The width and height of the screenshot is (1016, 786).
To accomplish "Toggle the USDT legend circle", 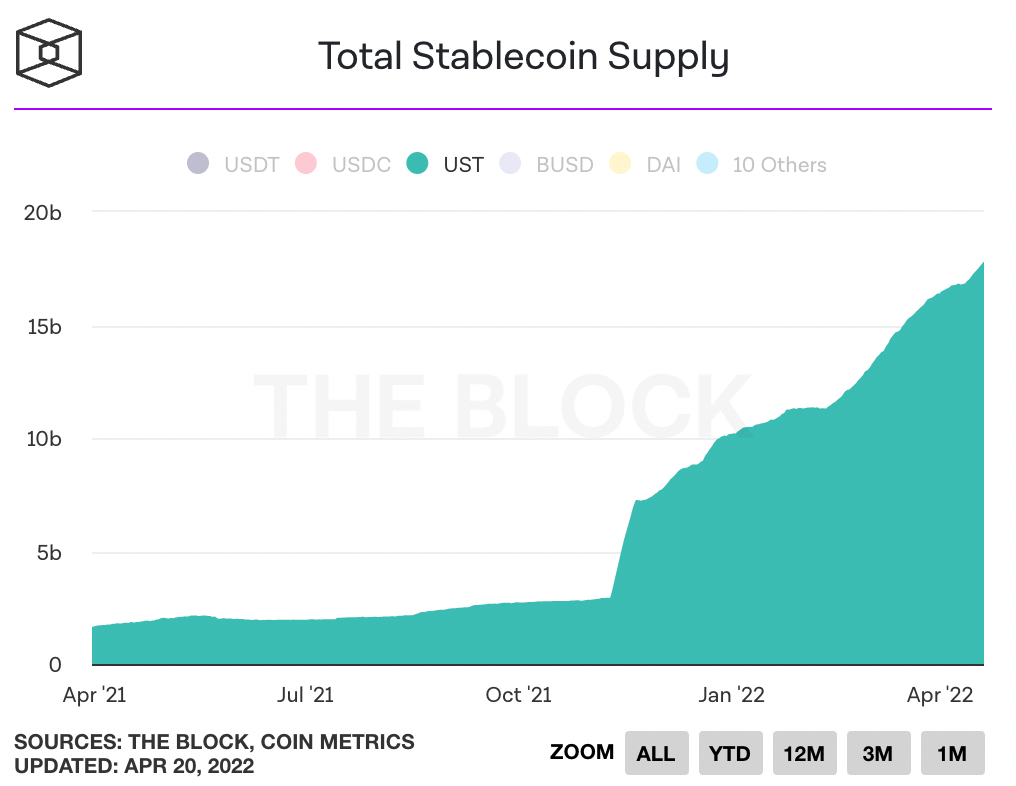I will (198, 164).
